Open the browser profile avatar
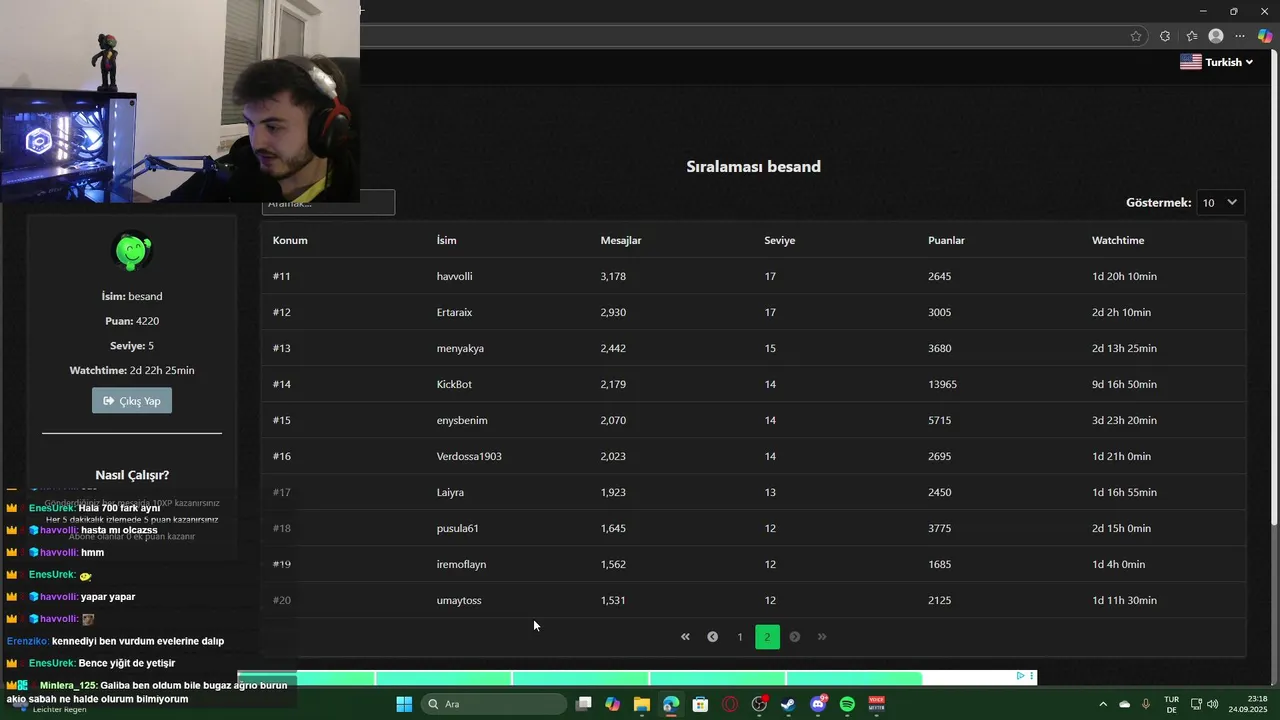This screenshot has height=720, width=1280. pos(1216,36)
